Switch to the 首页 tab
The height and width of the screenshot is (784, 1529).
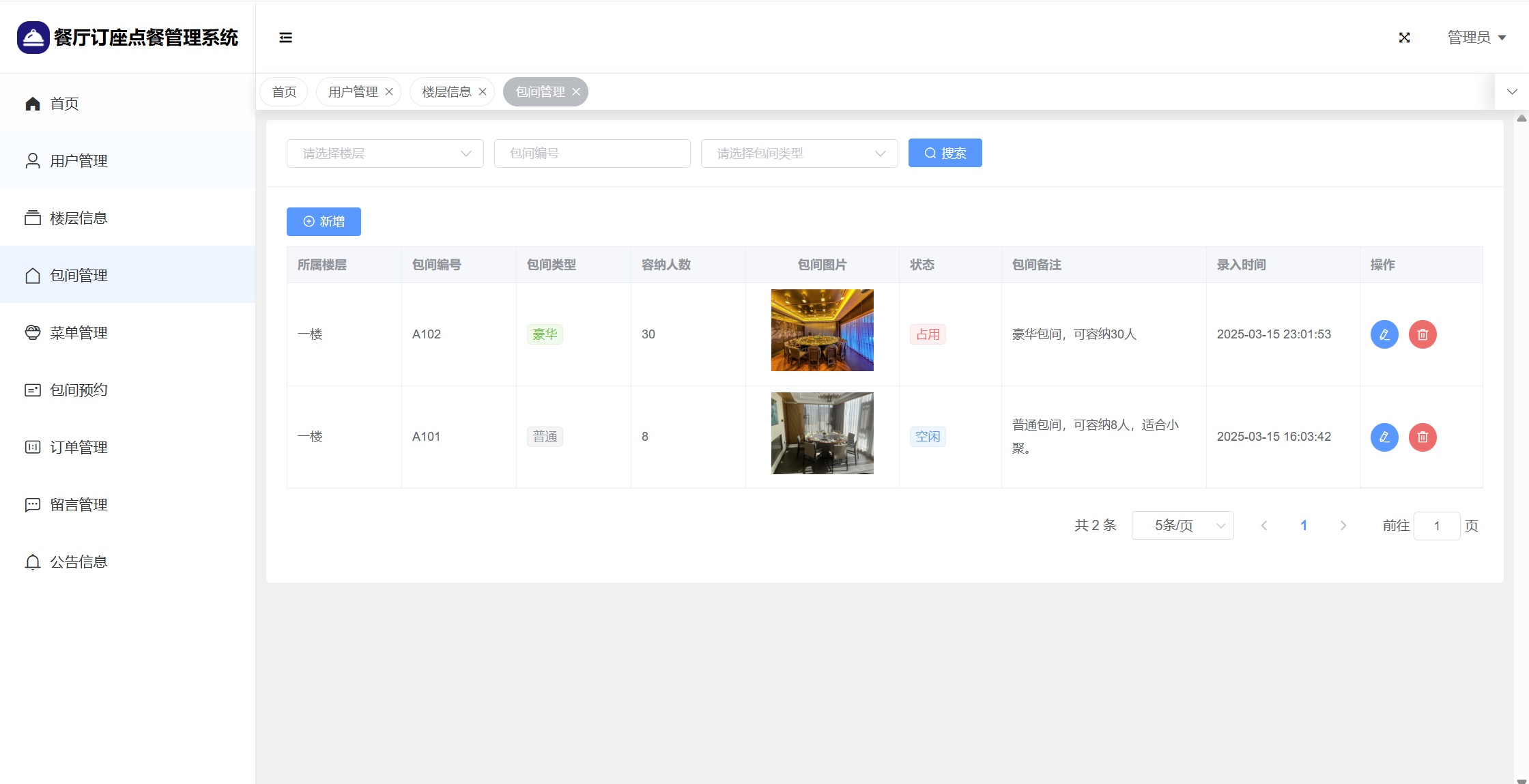[284, 92]
